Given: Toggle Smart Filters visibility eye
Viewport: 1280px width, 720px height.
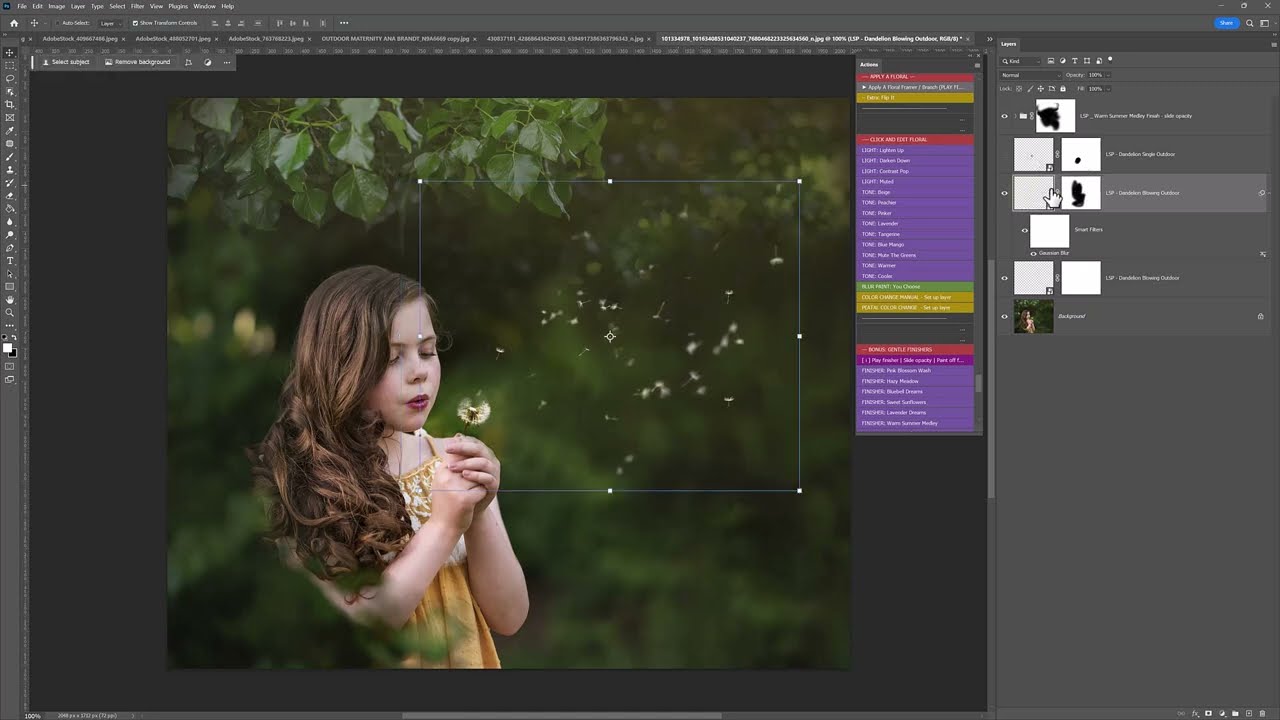Looking at the screenshot, I should [x=1024, y=230].
